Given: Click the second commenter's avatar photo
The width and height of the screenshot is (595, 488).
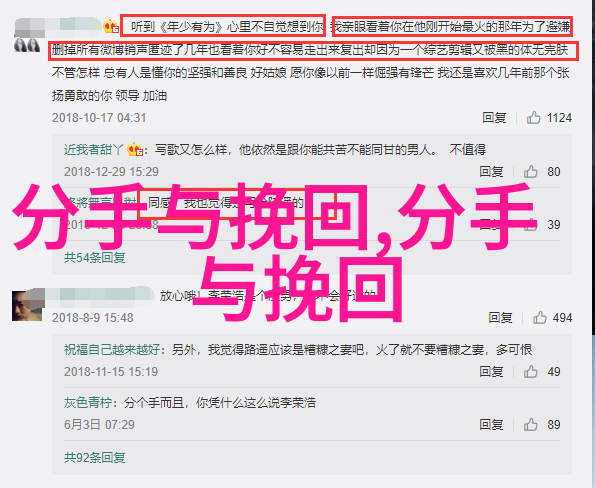Looking at the screenshot, I should [x=27, y=306].
